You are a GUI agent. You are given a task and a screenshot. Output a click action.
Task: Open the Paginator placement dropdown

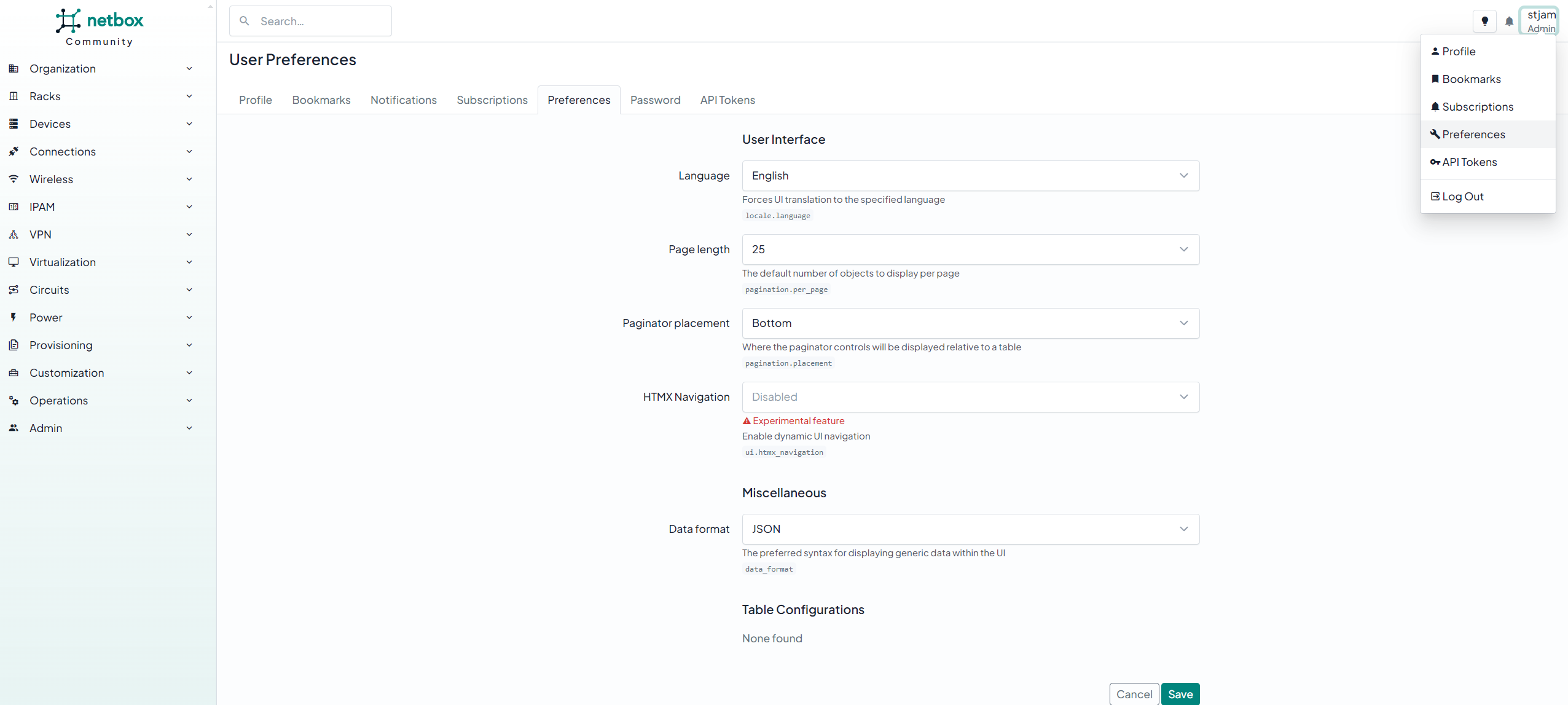970,323
